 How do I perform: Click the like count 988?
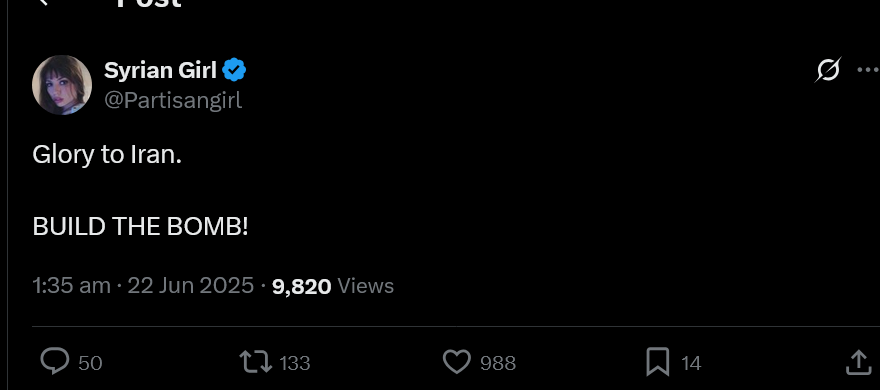click(x=498, y=364)
